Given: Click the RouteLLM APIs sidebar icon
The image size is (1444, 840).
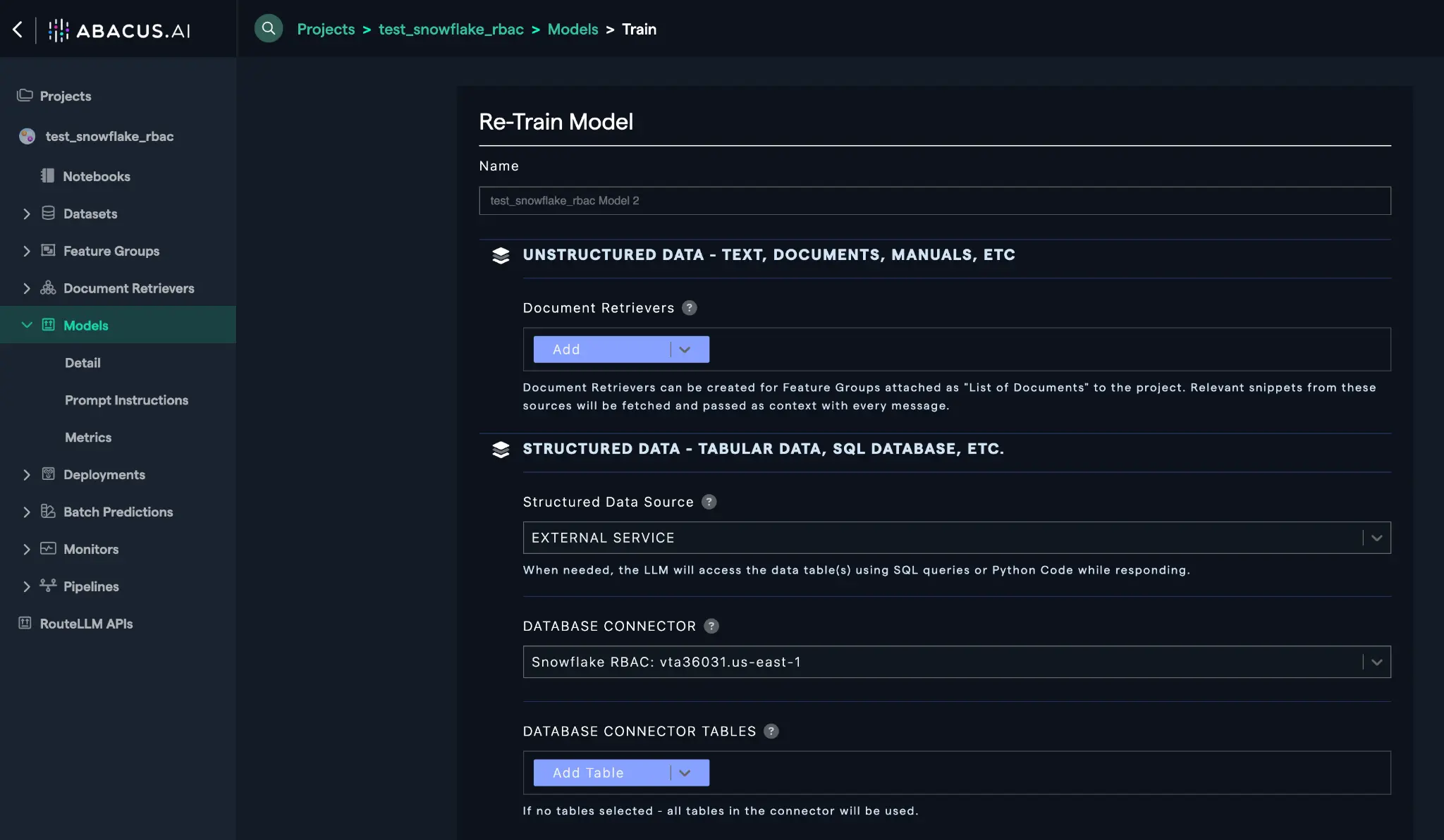Looking at the screenshot, I should click(25, 624).
